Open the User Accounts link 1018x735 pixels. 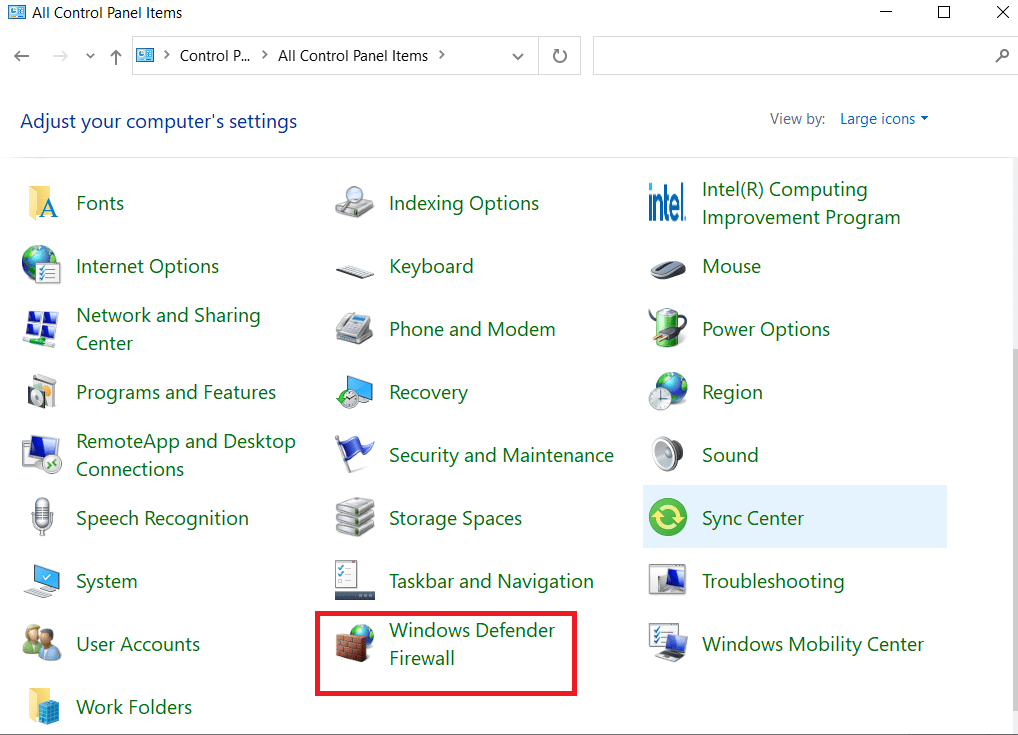(x=138, y=644)
